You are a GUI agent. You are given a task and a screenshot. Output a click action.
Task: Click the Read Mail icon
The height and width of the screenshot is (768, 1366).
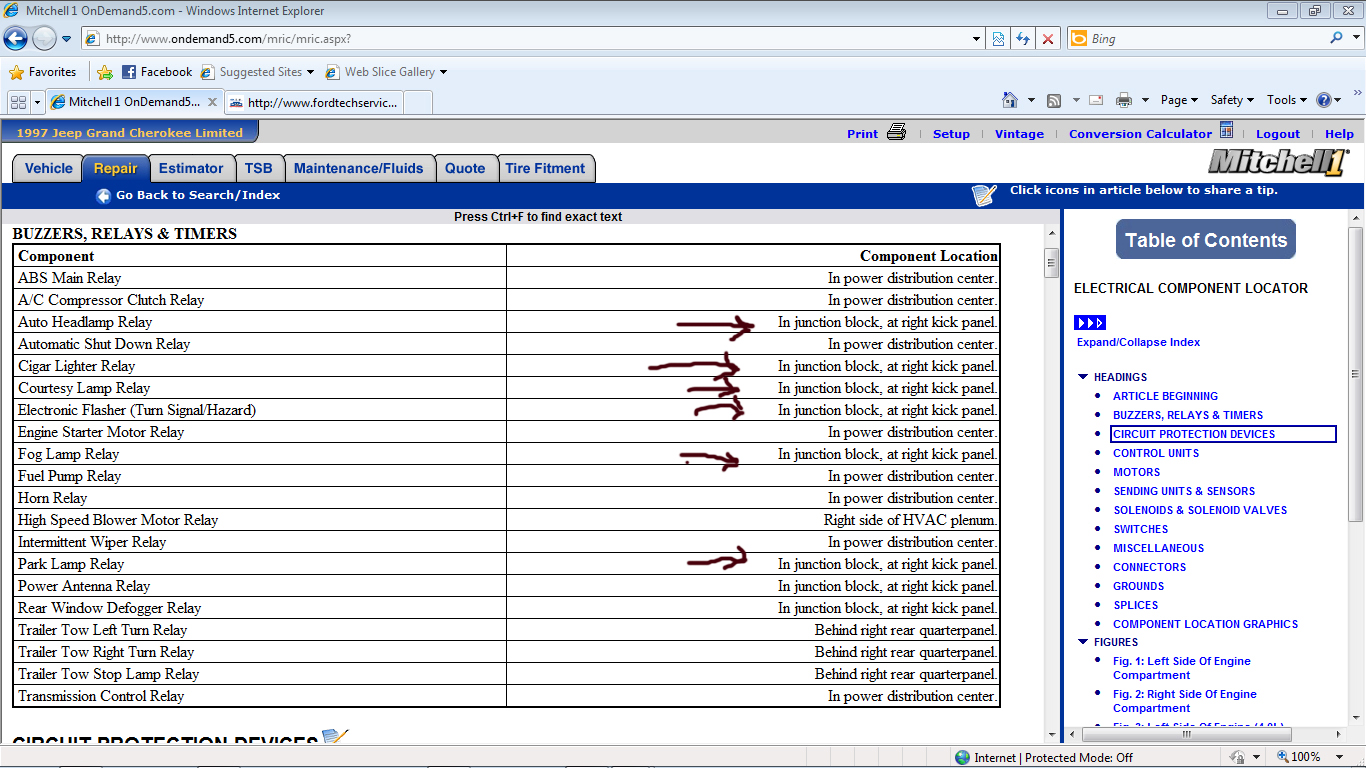click(1096, 100)
